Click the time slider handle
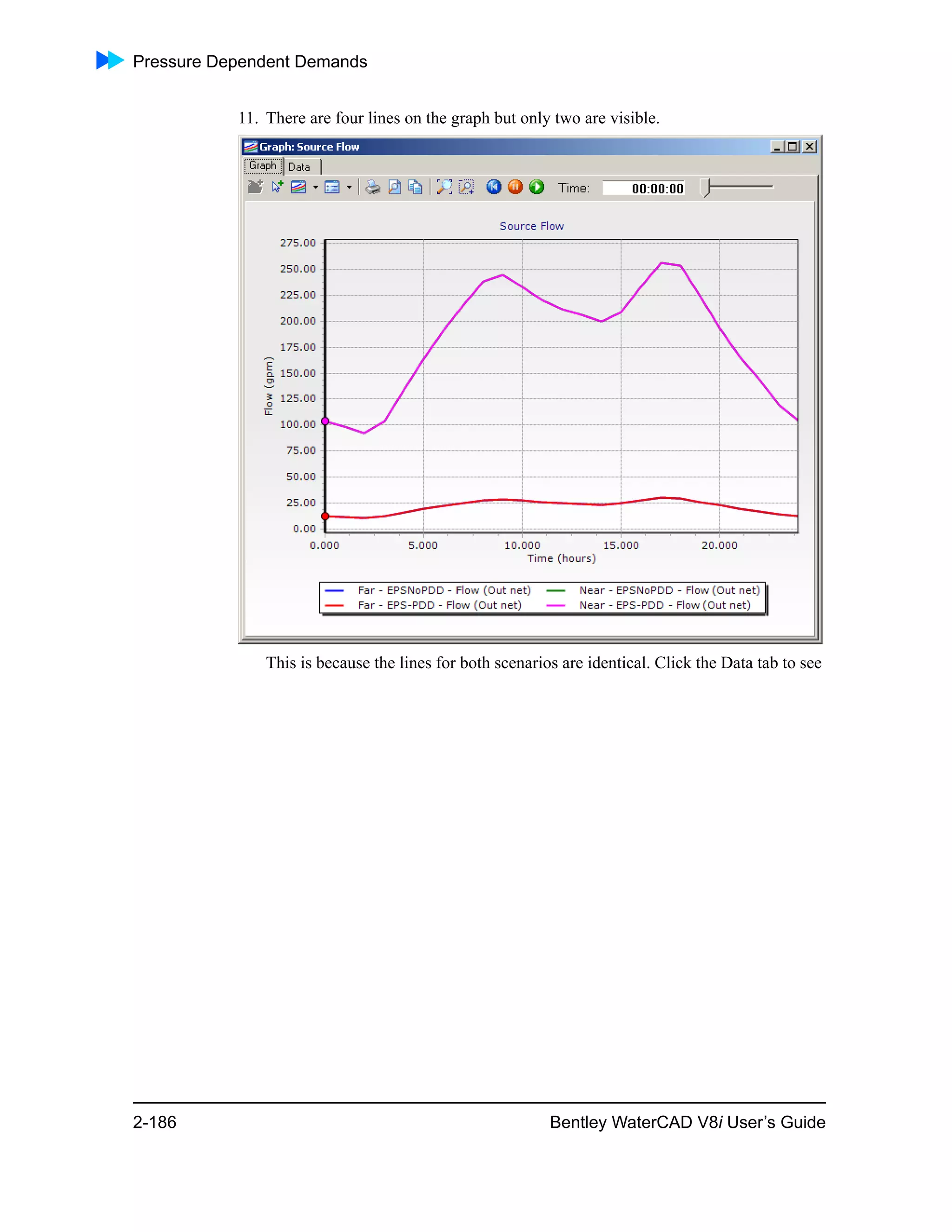Image resolution: width=952 pixels, height=1232 pixels. pos(705,188)
